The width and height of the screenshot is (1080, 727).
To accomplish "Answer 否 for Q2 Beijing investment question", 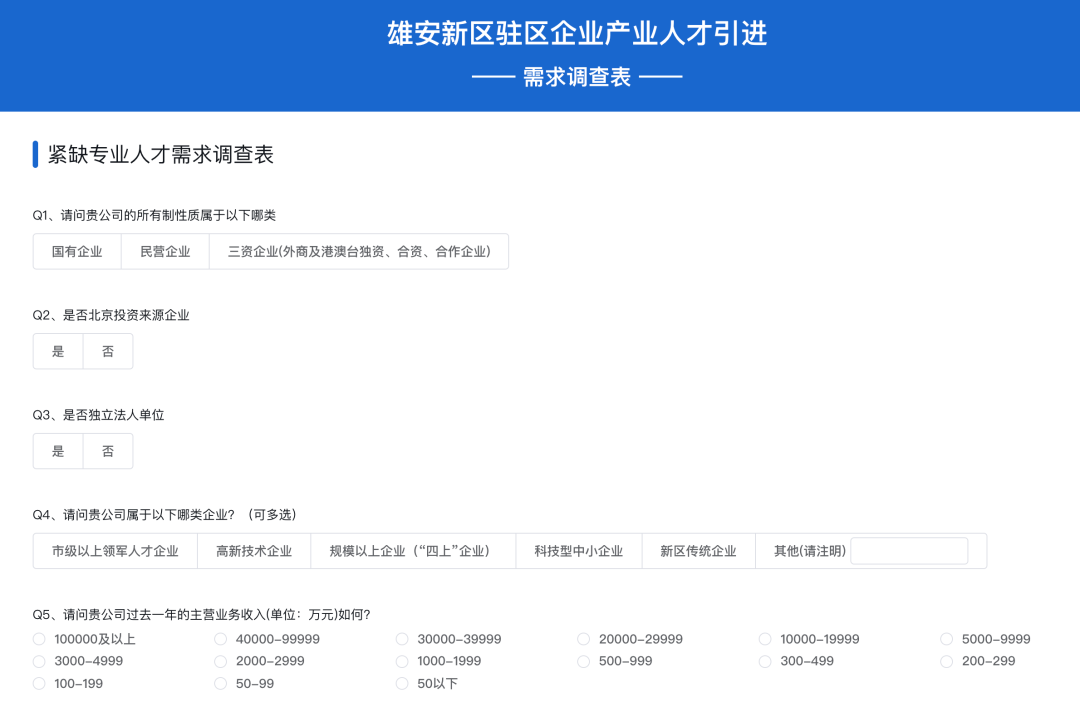I will pos(108,351).
